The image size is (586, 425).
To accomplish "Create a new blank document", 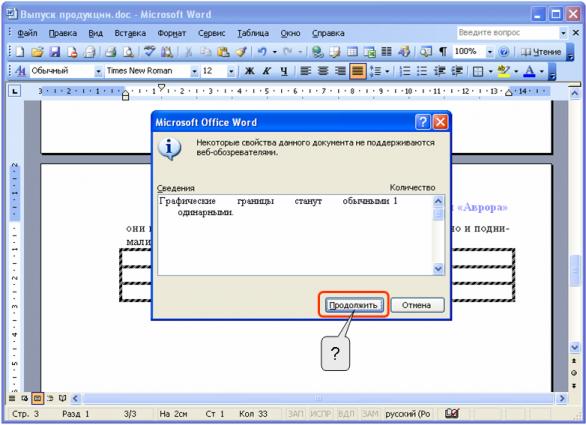I will [x=19, y=52].
